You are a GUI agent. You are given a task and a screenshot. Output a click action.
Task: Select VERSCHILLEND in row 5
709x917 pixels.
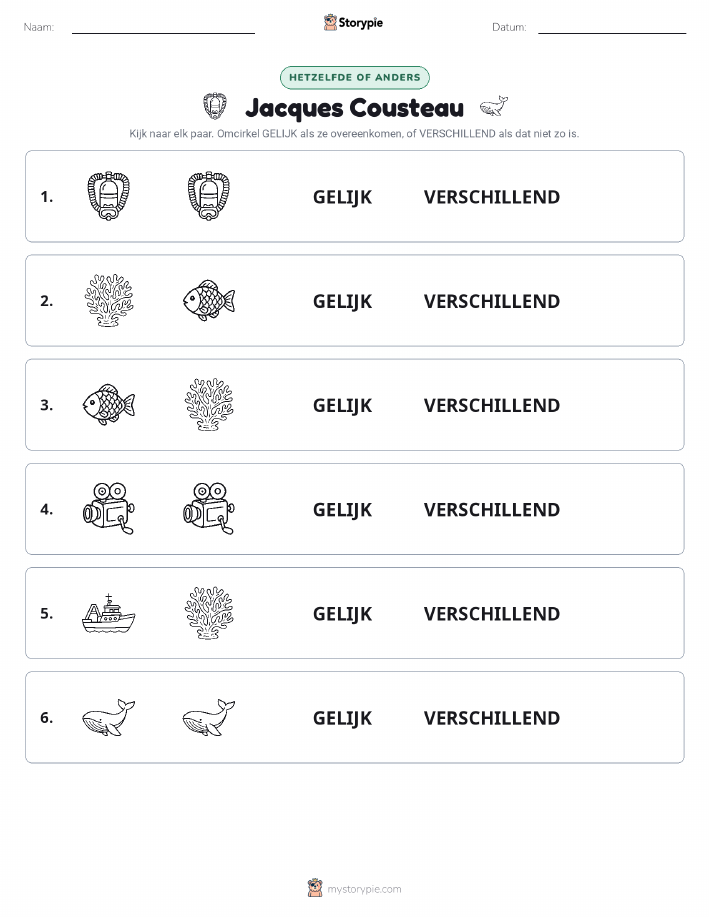(492, 613)
